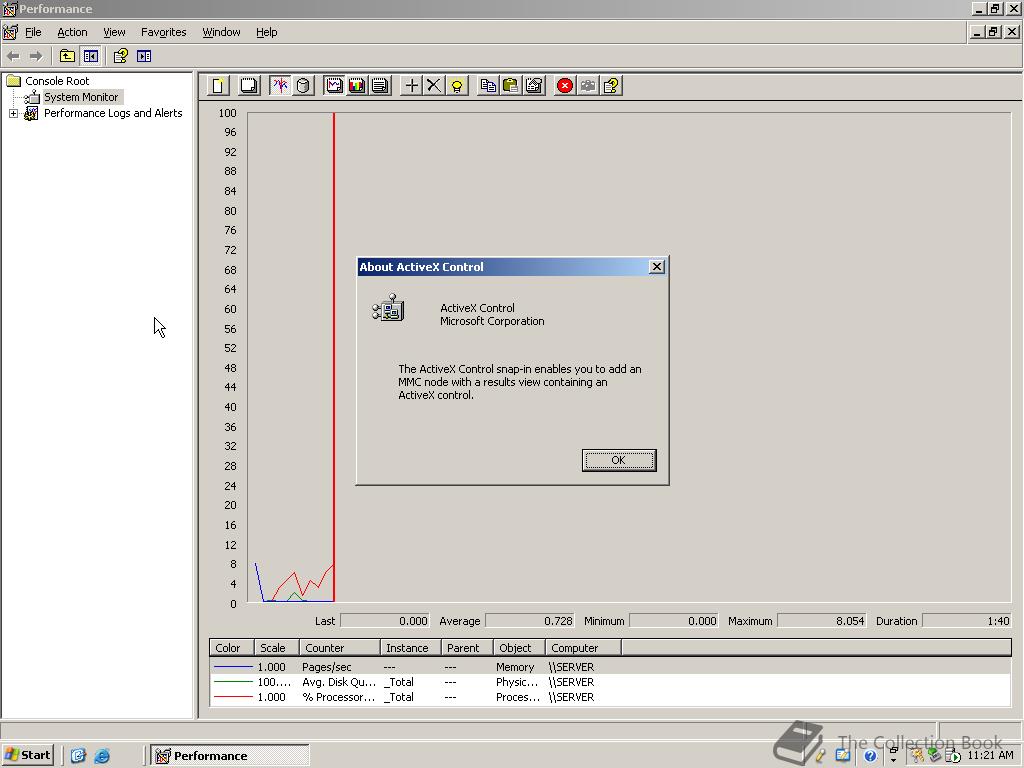Switch to View Graph icon
The width and height of the screenshot is (1024, 768).
(334, 86)
